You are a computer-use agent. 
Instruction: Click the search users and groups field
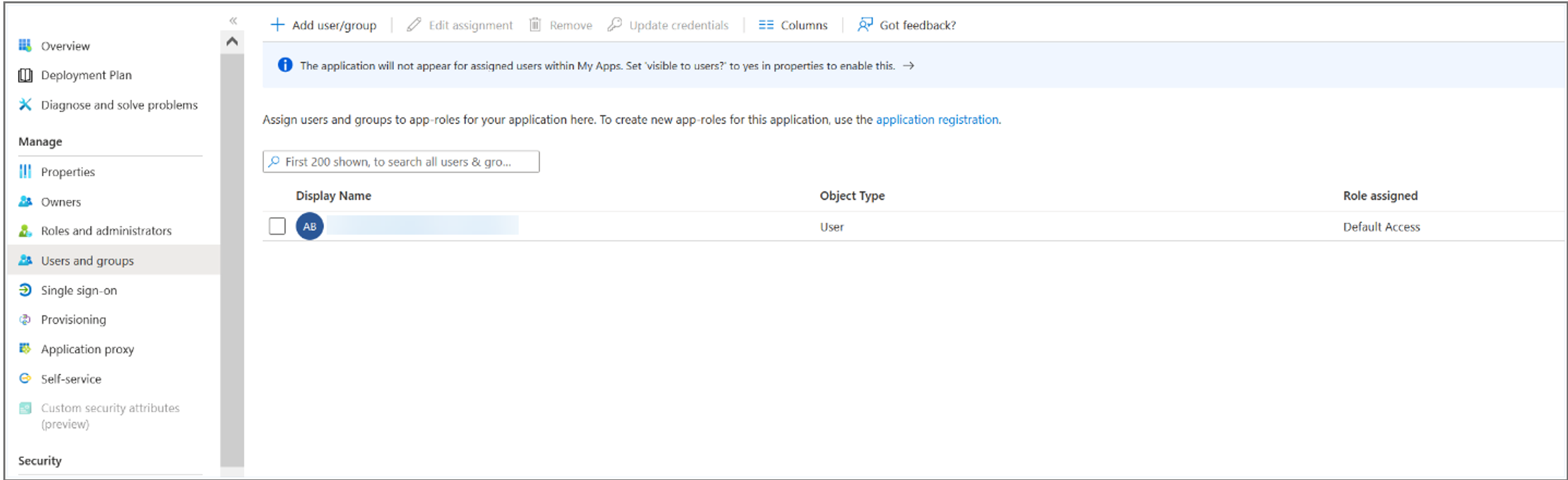pyautogui.click(x=401, y=161)
